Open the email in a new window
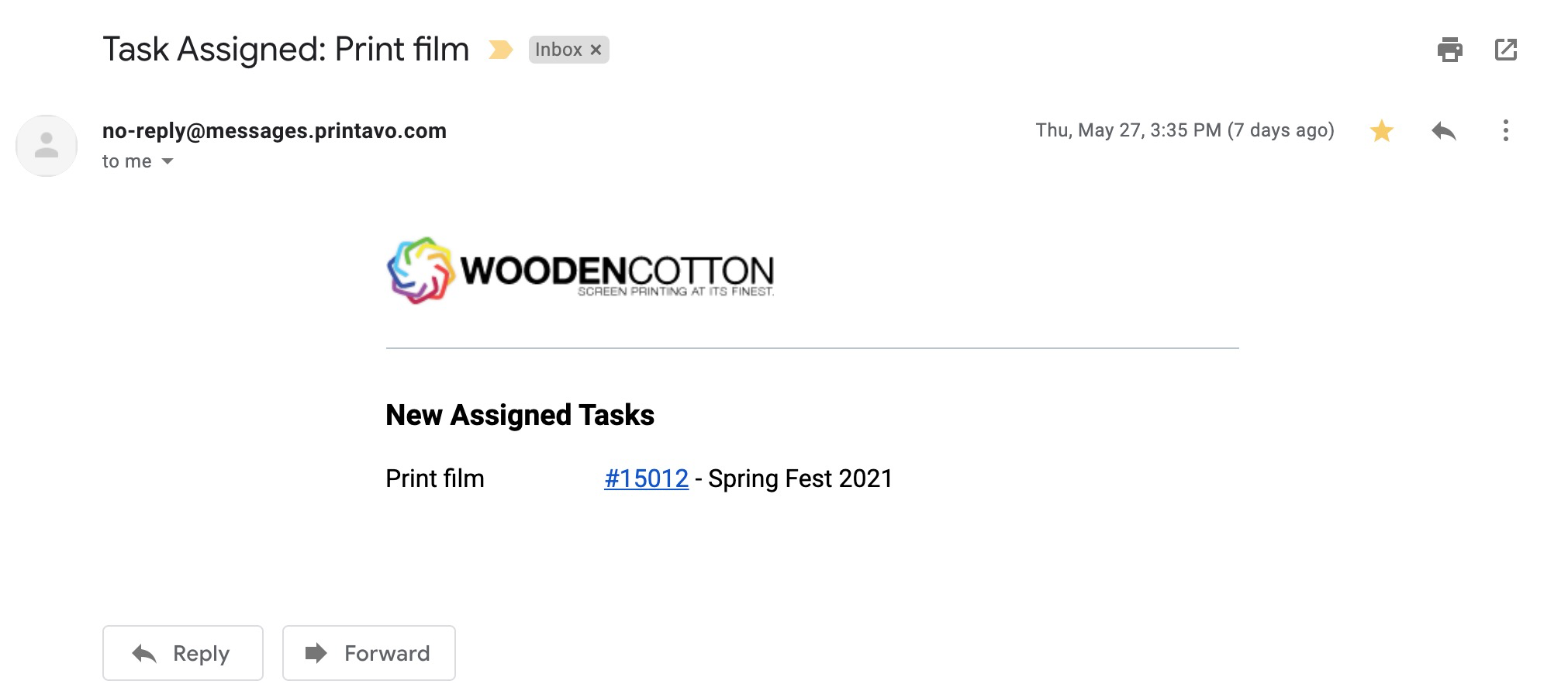 pyautogui.click(x=1505, y=50)
